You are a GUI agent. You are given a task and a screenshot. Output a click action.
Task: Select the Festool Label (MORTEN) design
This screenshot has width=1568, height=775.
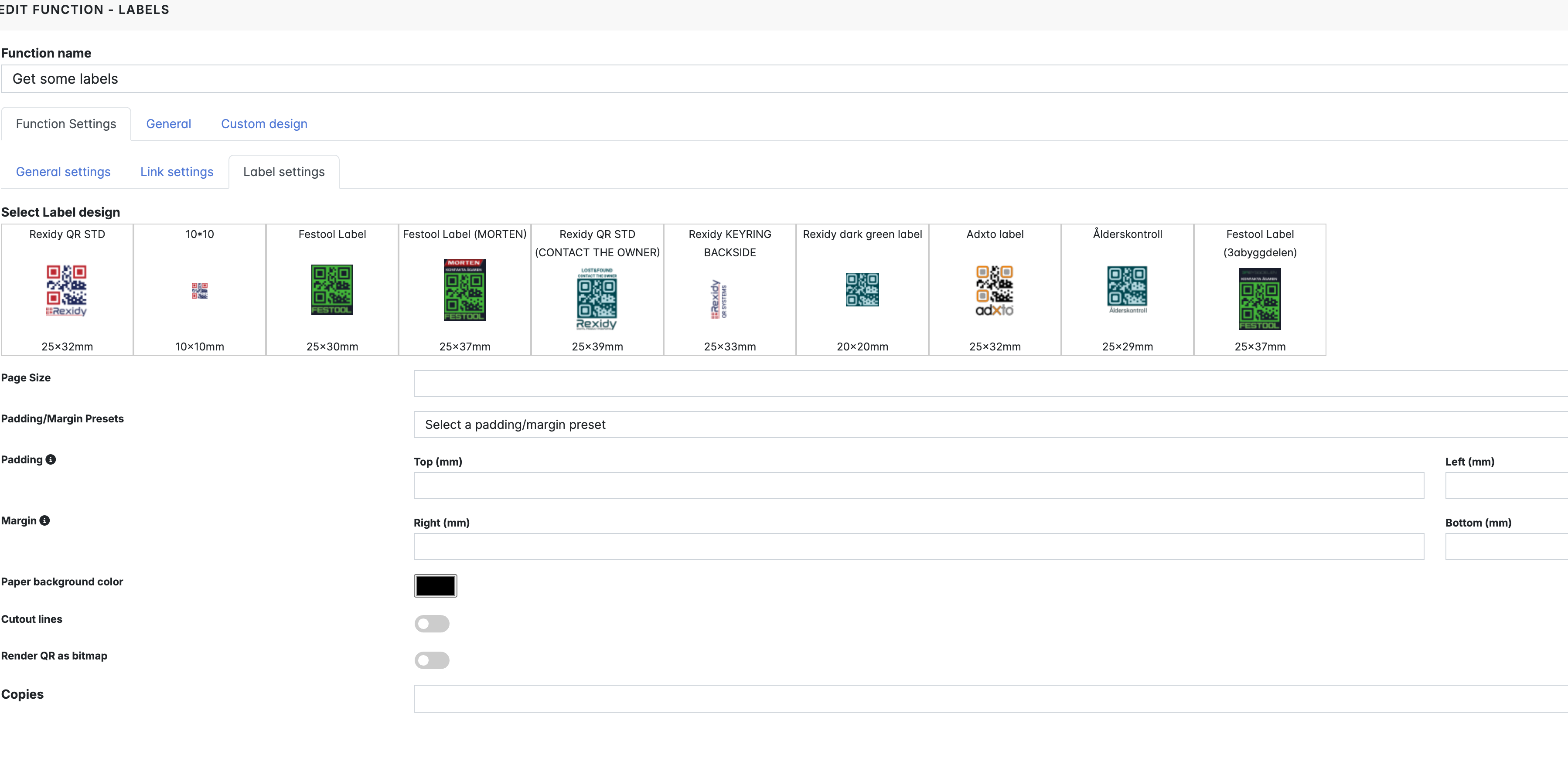(464, 289)
